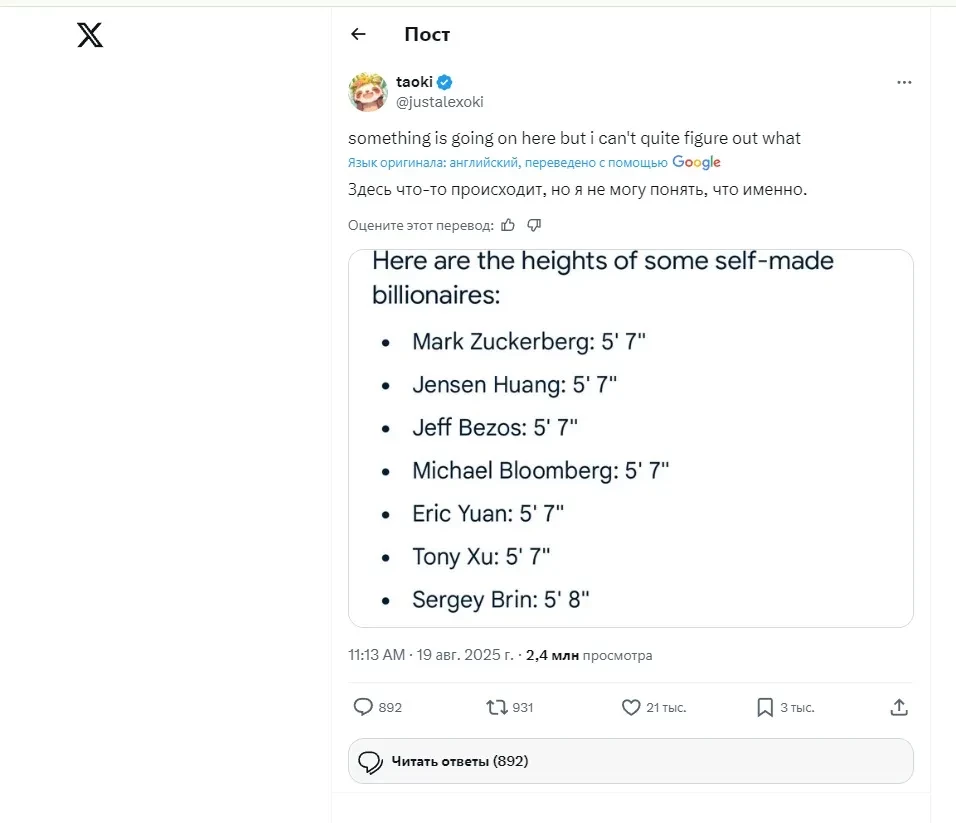
Task: Repost this post with retweet icon
Action: (496, 707)
